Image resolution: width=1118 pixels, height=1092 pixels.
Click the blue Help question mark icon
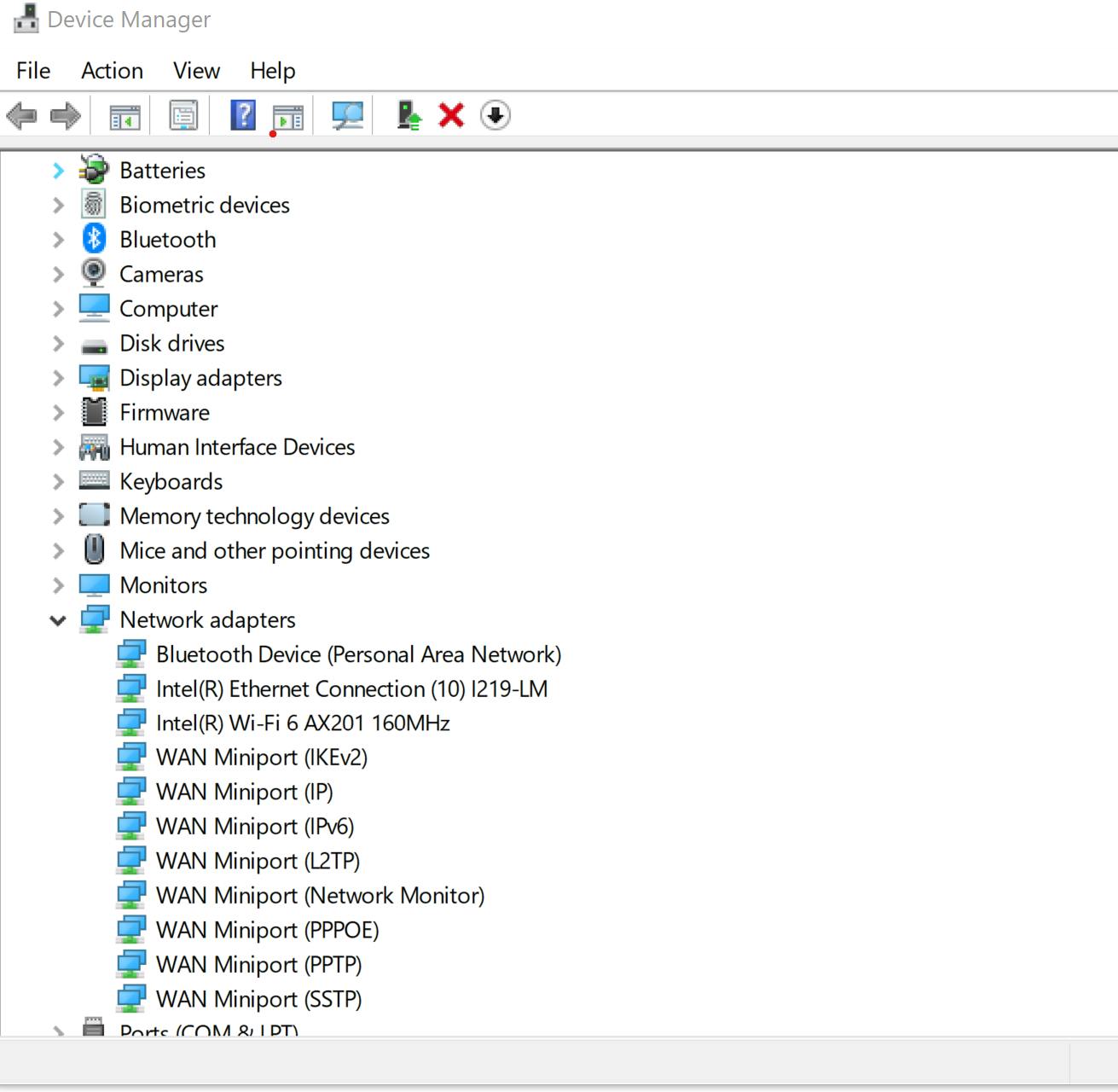pyautogui.click(x=243, y=115)
